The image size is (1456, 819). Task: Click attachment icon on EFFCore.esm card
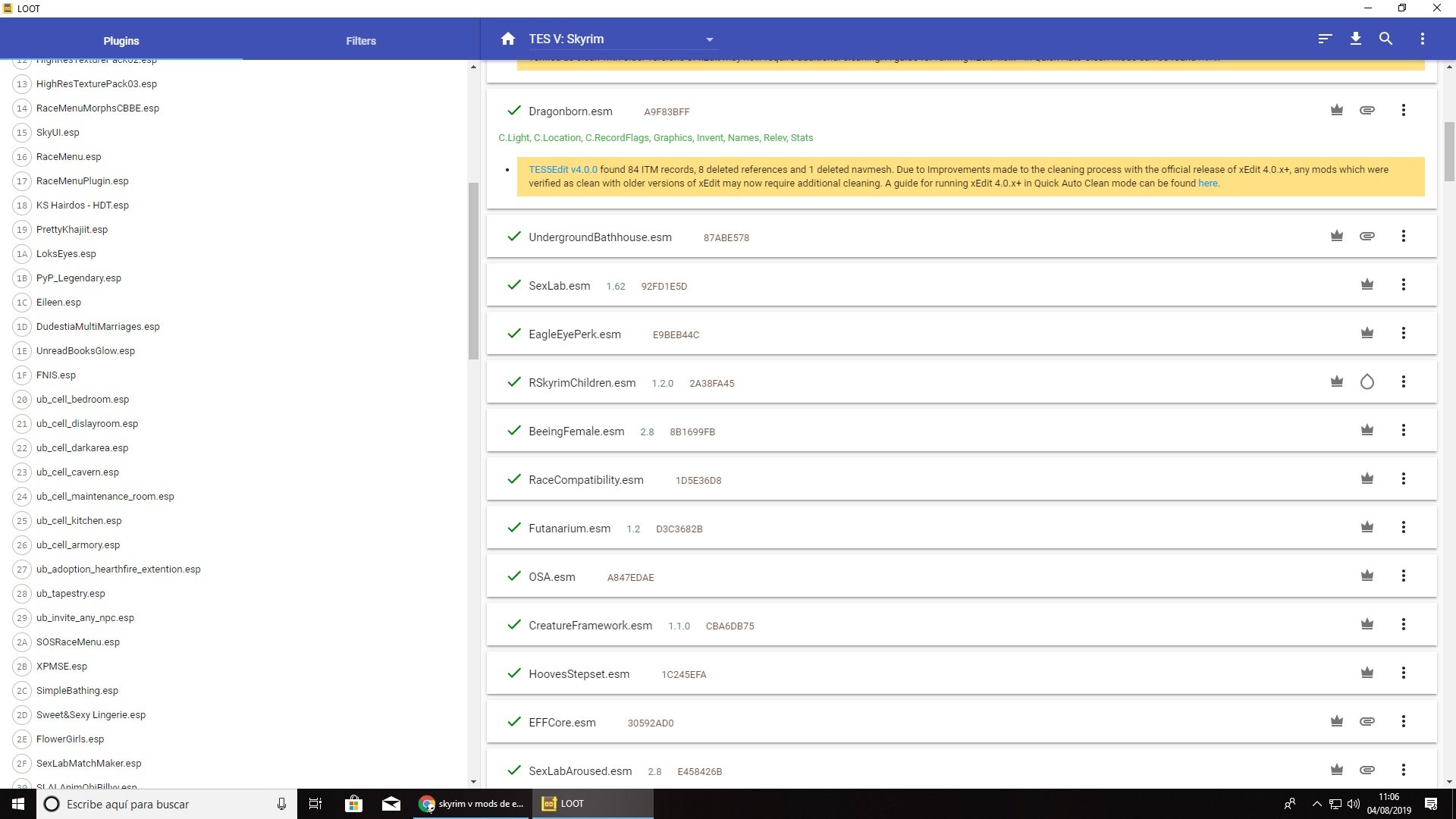(x=1367, y=721)
